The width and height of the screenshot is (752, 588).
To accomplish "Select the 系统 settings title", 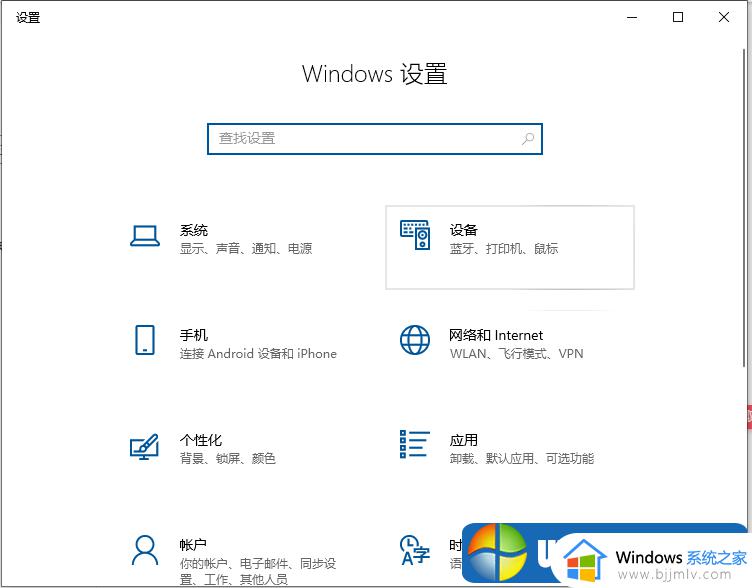I will pyautogui.click(x=194, y=230).
